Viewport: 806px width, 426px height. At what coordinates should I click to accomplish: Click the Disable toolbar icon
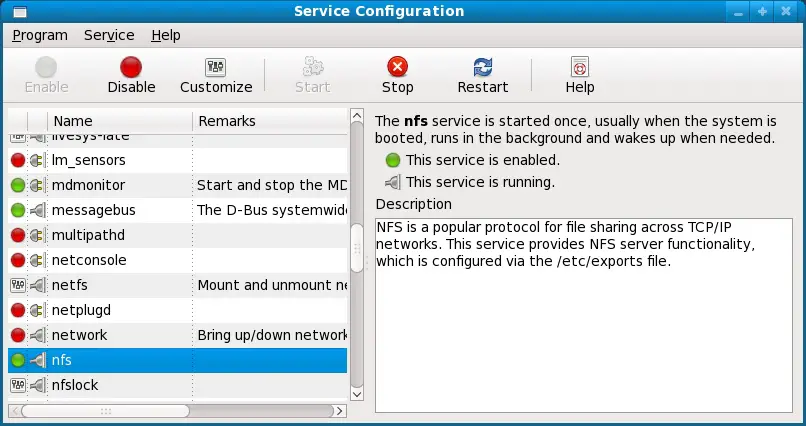tap(131, 67)
